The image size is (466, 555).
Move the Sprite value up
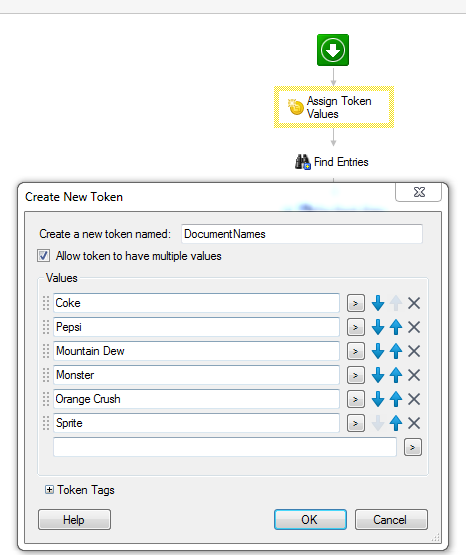396,423
